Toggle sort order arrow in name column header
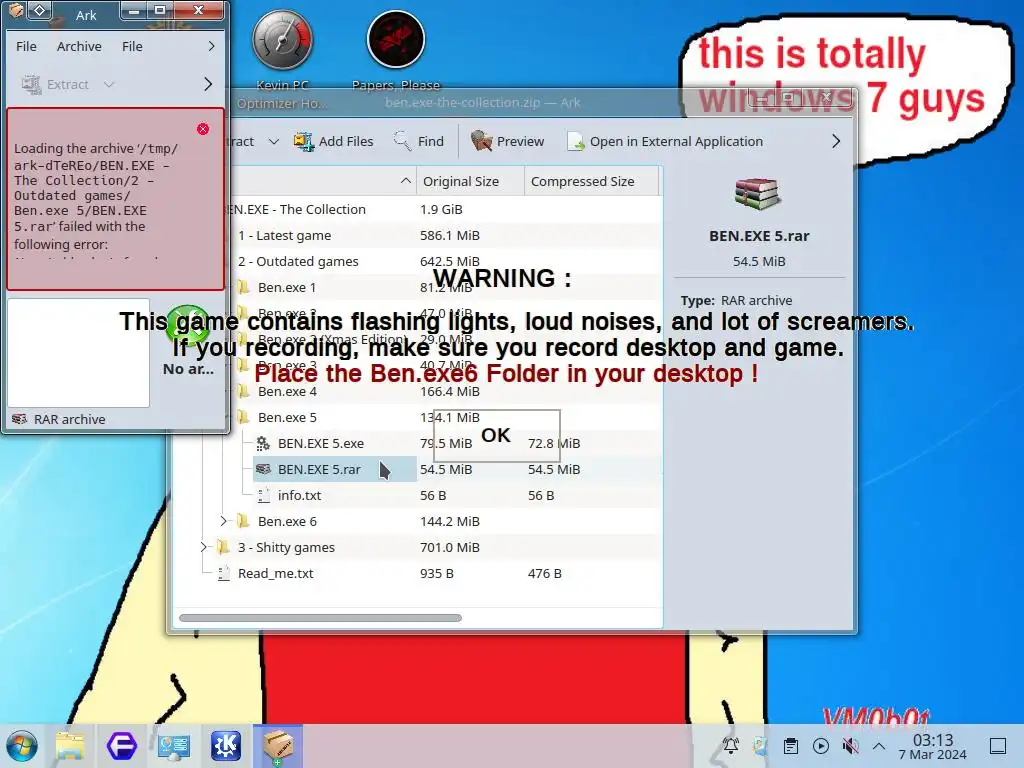Screen dimensions: 1024x768 pyautogui.click(x=406, y=181)
